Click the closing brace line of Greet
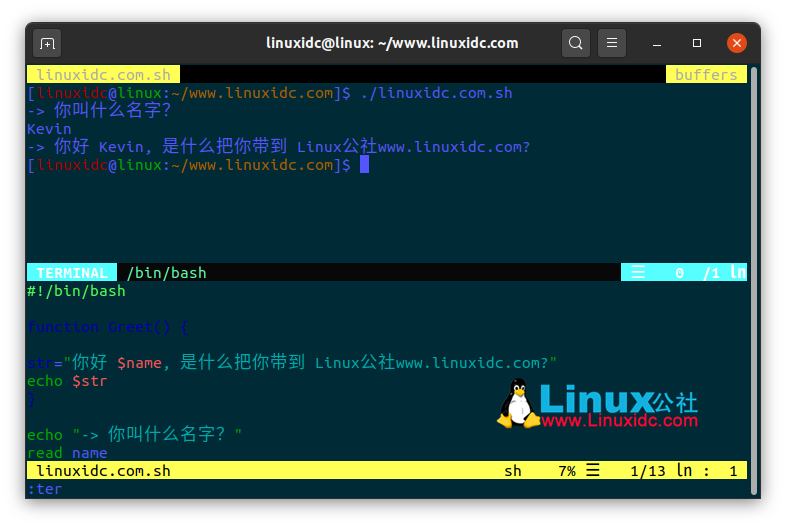786x527 pixels. (x=31, y=399)
